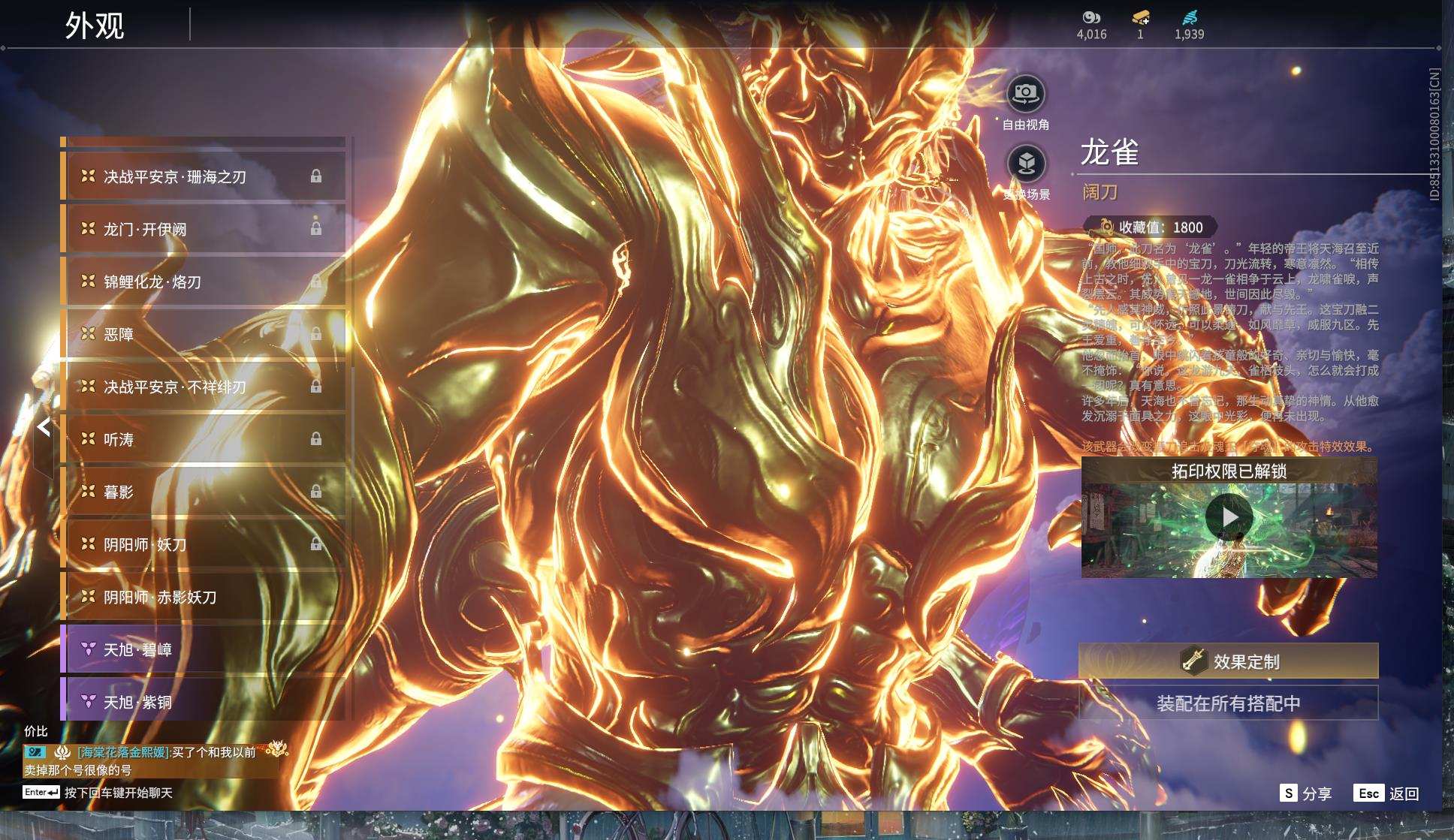
Task: Click the blade icon beside 阴阳师·赤影妖刀
Action: point(88,596)
